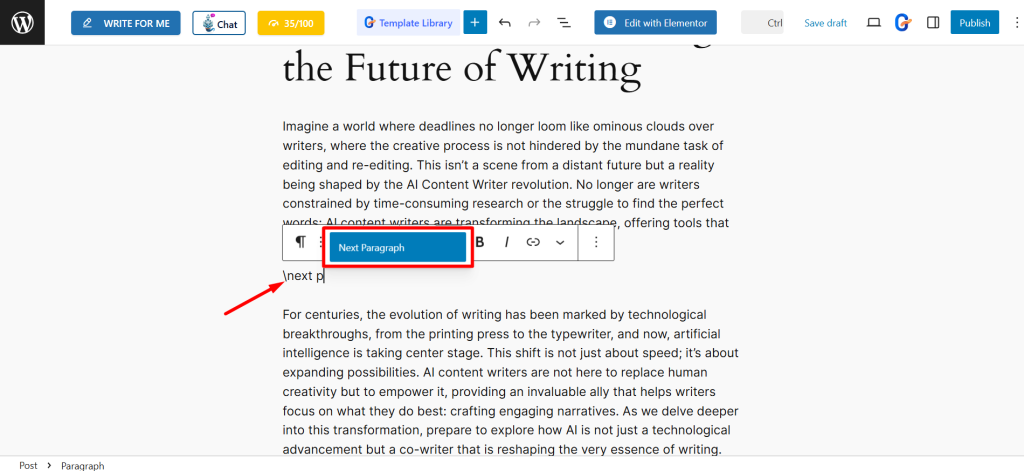
Task: Insert a link with the link icon
Action: pos(533,242)
